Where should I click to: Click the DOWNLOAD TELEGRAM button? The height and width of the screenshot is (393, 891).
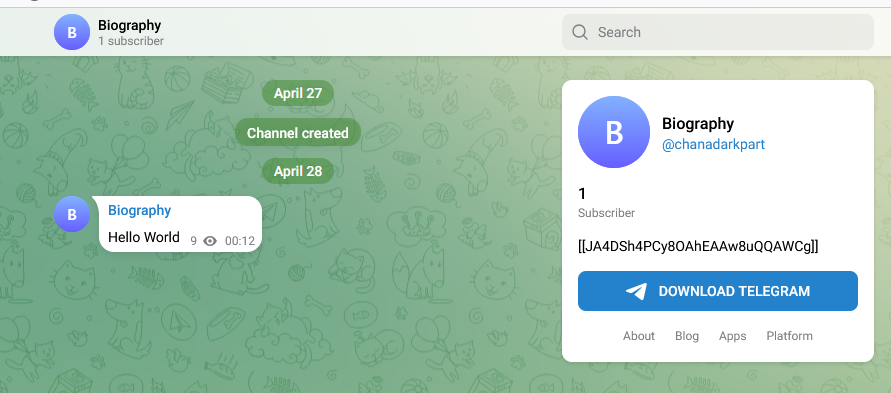718,291
